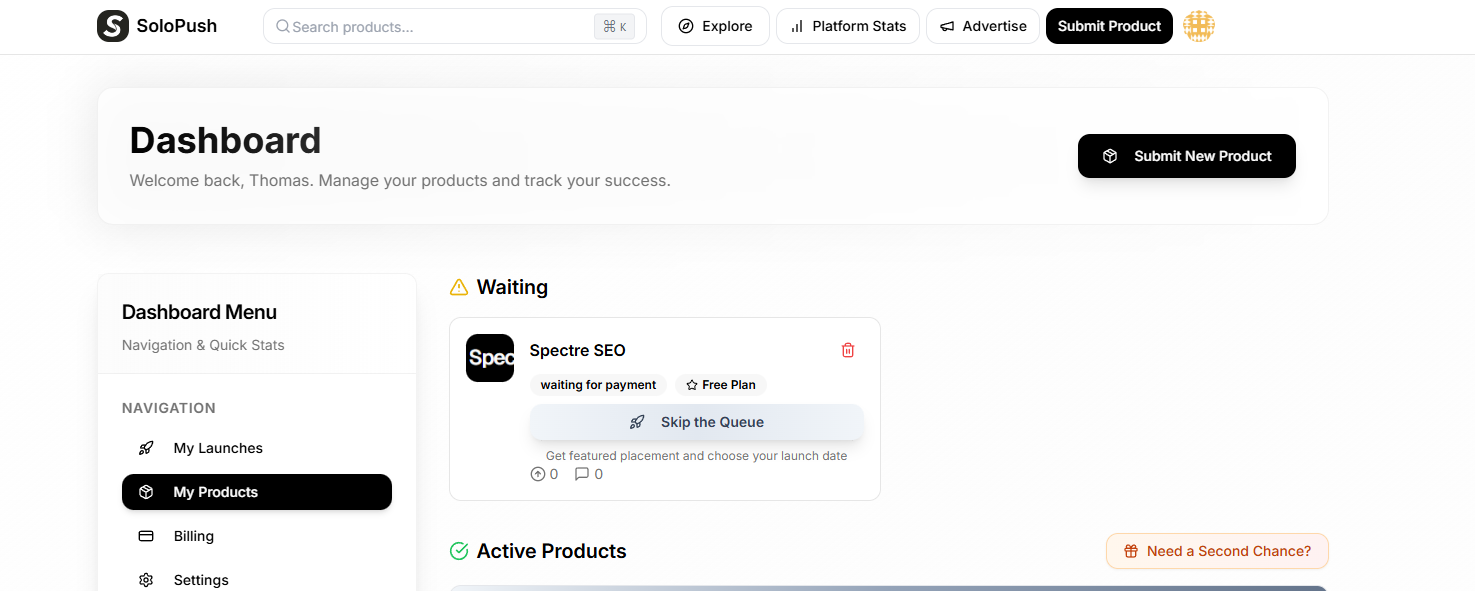This screenshot has height=591, width=1475.
Task: Click the Need a Second Chance button
Action: point(1217,551)
